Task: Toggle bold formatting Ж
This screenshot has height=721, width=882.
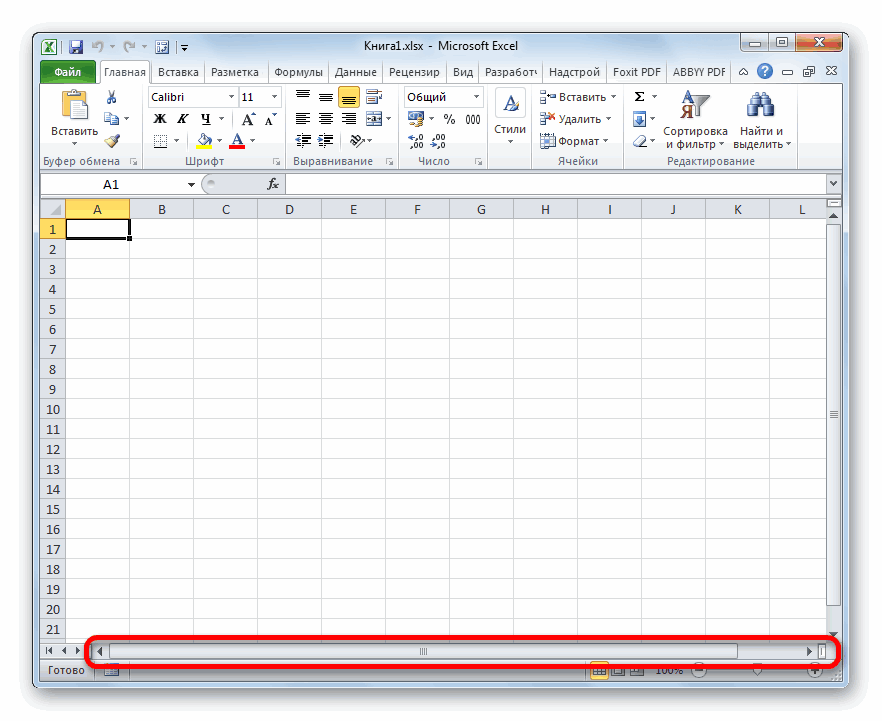Action: [x=160, y=119]
